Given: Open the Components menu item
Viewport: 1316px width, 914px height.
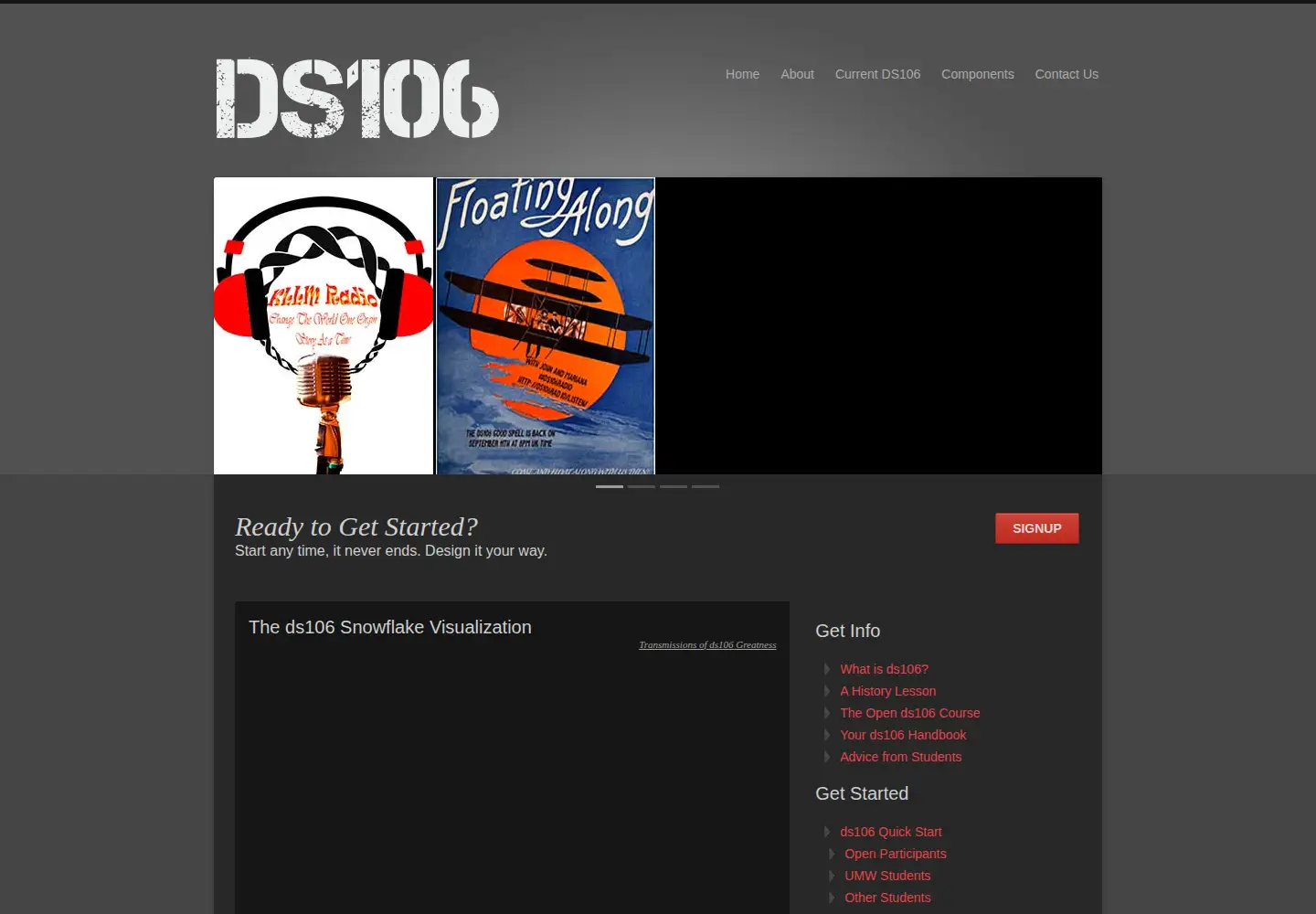Looking at the screenshot, I should (977, 74).
